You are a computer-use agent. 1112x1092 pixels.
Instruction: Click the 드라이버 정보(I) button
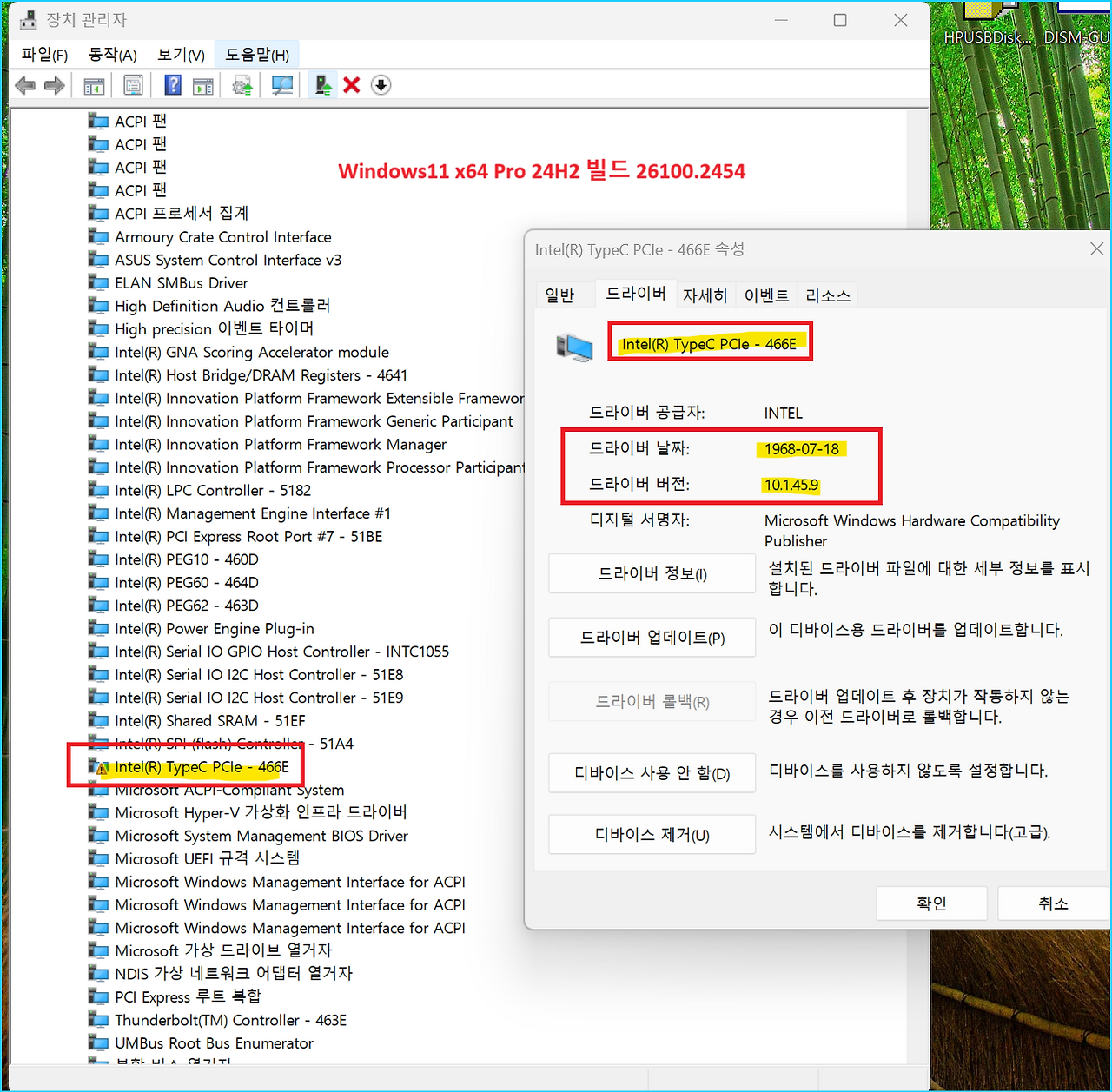(x=652, y=573)
